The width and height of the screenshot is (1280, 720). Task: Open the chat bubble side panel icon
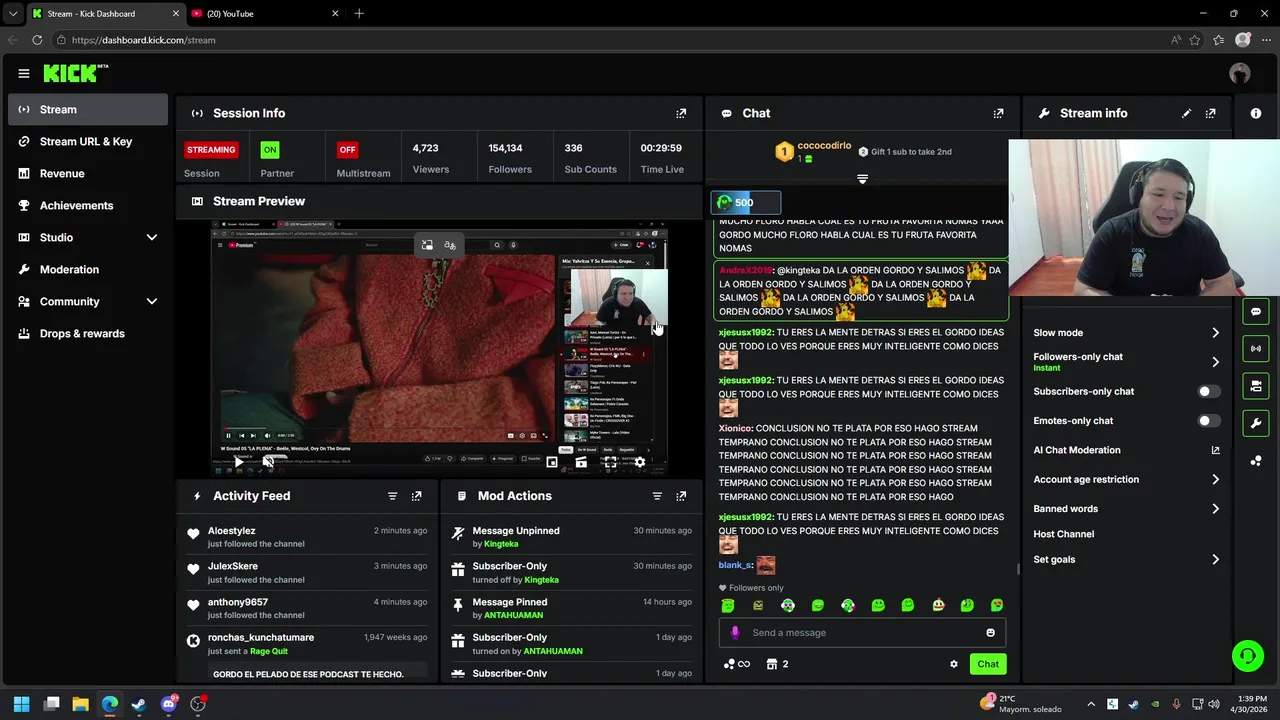[1256, 312]
